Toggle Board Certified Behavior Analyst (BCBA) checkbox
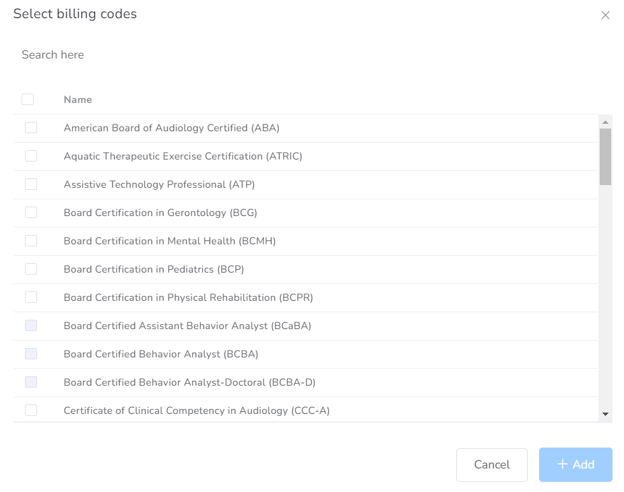 click(31, 354)
